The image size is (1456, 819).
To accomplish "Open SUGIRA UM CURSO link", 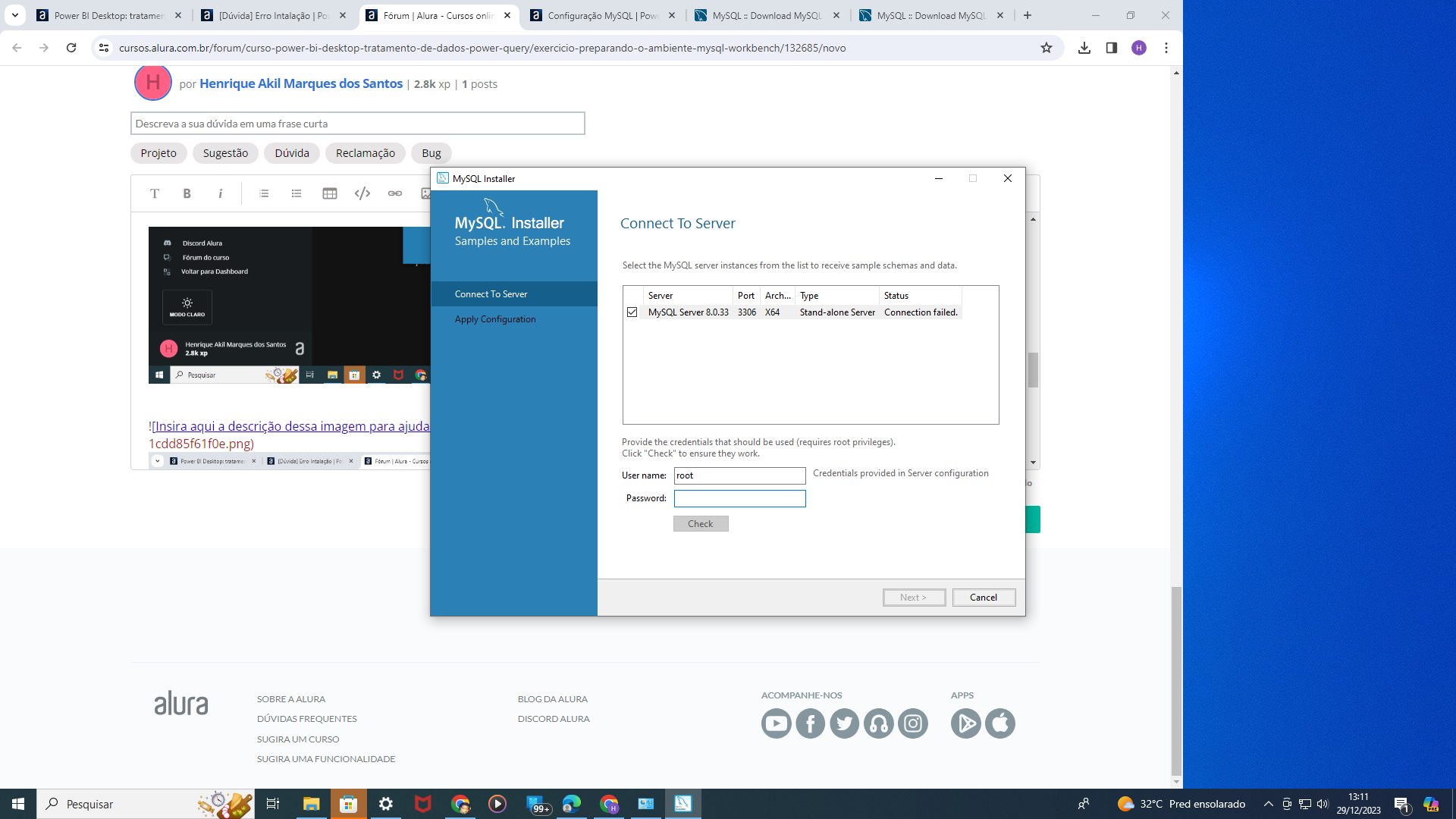I will 298,739.
